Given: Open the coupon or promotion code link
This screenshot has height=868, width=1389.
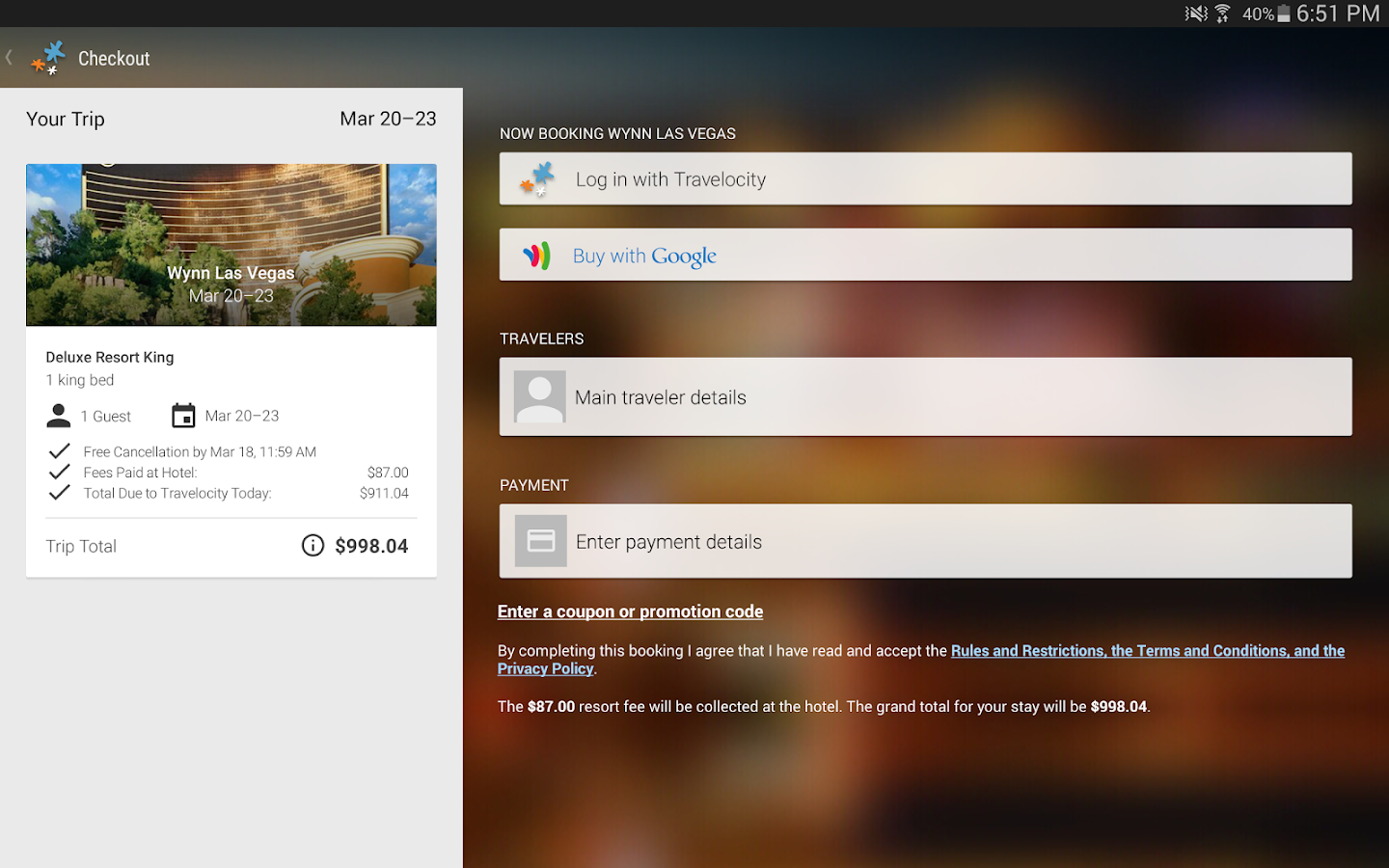Looking at the screenshot, I should click(630, 611).
